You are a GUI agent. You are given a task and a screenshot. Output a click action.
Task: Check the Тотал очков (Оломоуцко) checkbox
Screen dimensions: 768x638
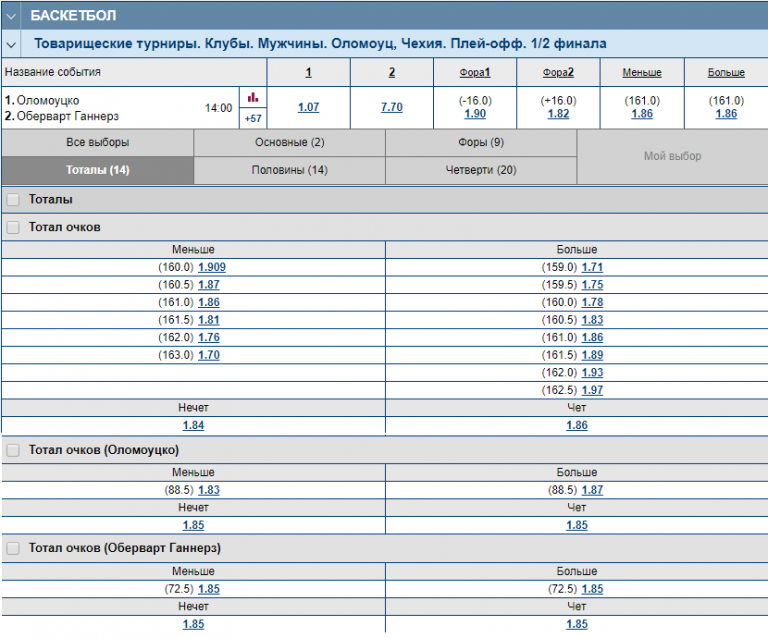click(x=13, y=451)
